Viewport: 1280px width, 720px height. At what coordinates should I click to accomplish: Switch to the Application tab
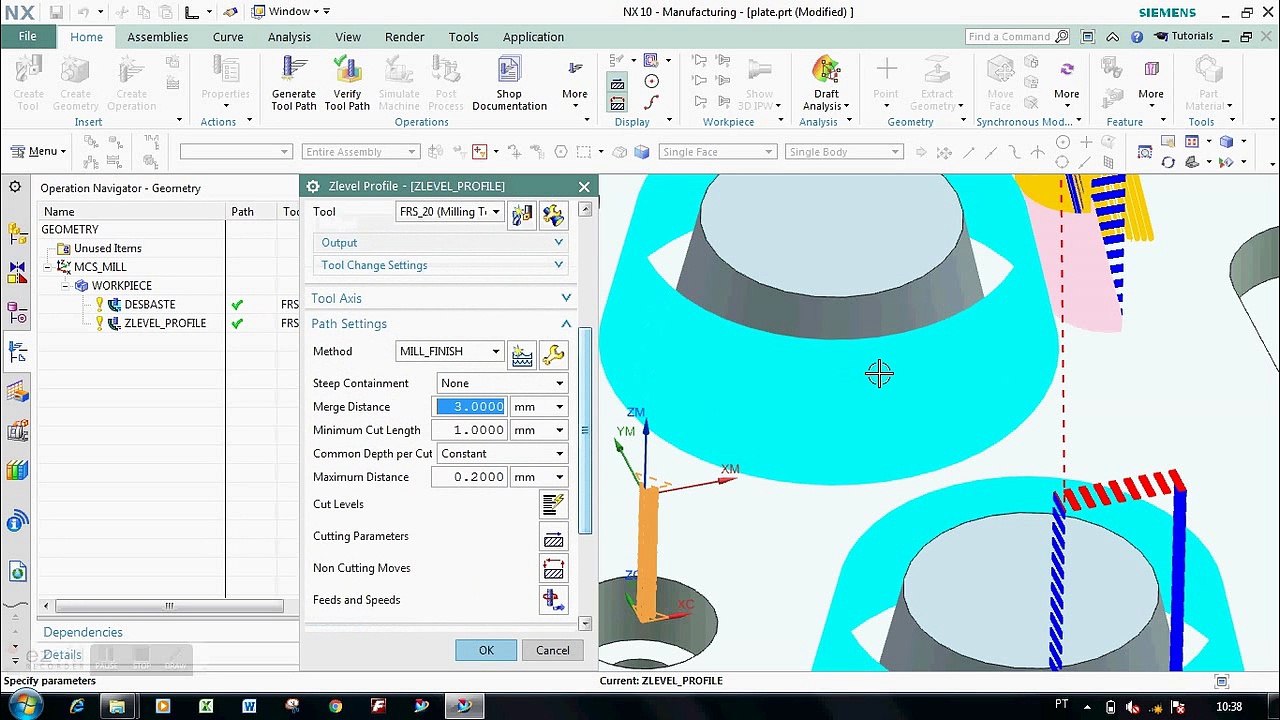[x=533, y=37]
